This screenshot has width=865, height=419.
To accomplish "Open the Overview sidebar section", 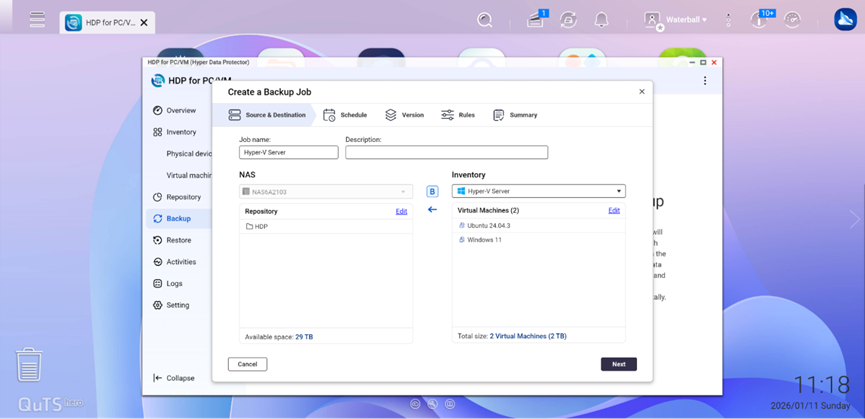I will click(x=180, y=111).
